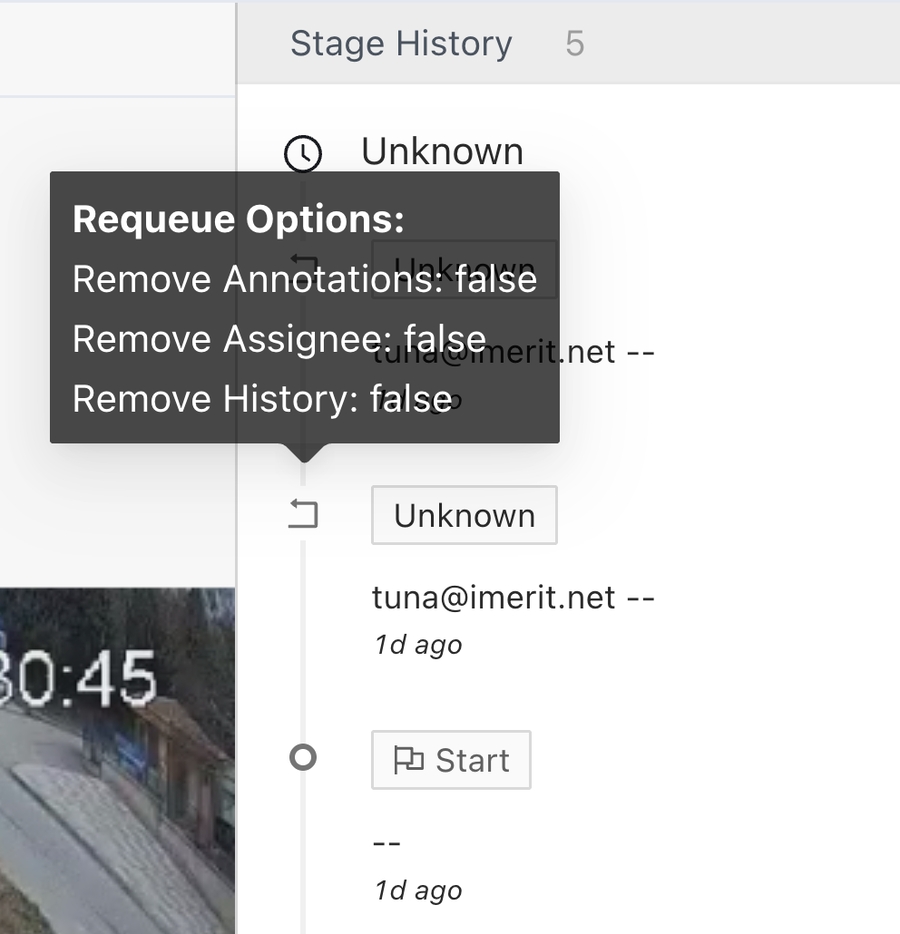Click the Remove Assignee: false line
900x934 pixels.
click(x=279, y=339)
